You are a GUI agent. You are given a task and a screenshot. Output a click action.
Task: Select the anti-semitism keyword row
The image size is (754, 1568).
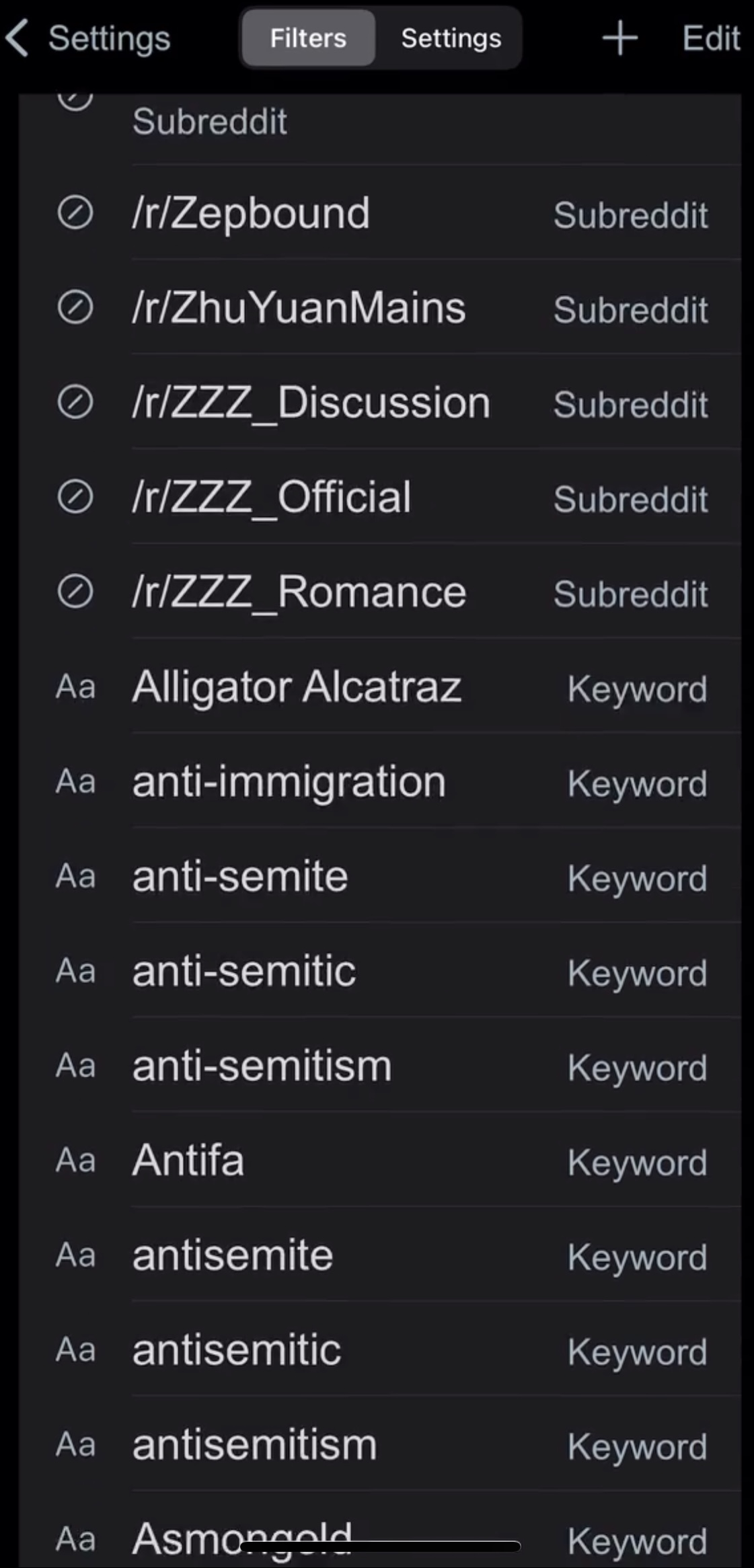click(x=380, y=1066)
